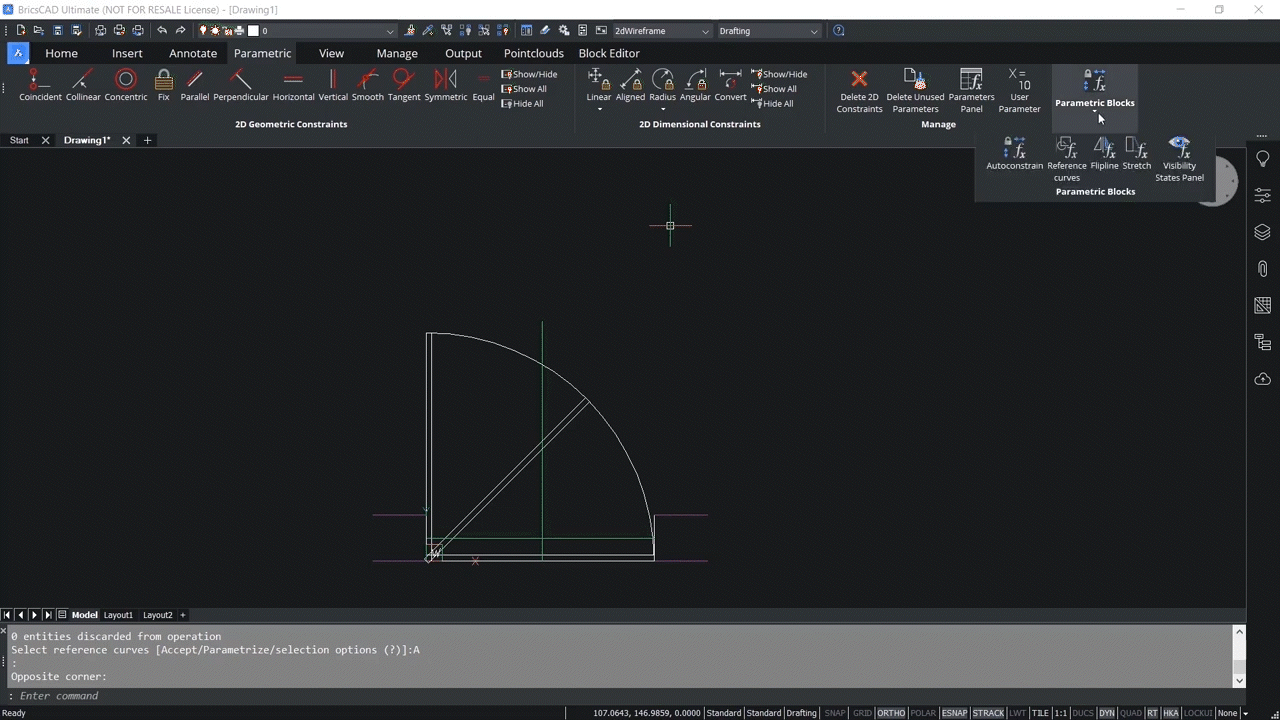1280x720 pixels.
Task: Click the Undo arrow in quick toolbar
Action: 162,31
